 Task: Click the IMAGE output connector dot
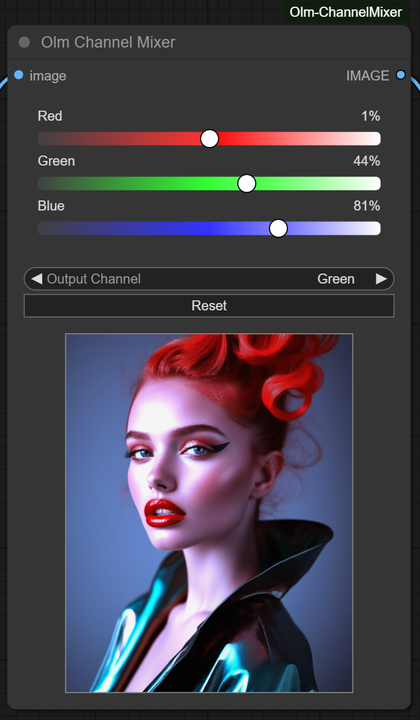(401, 74)
